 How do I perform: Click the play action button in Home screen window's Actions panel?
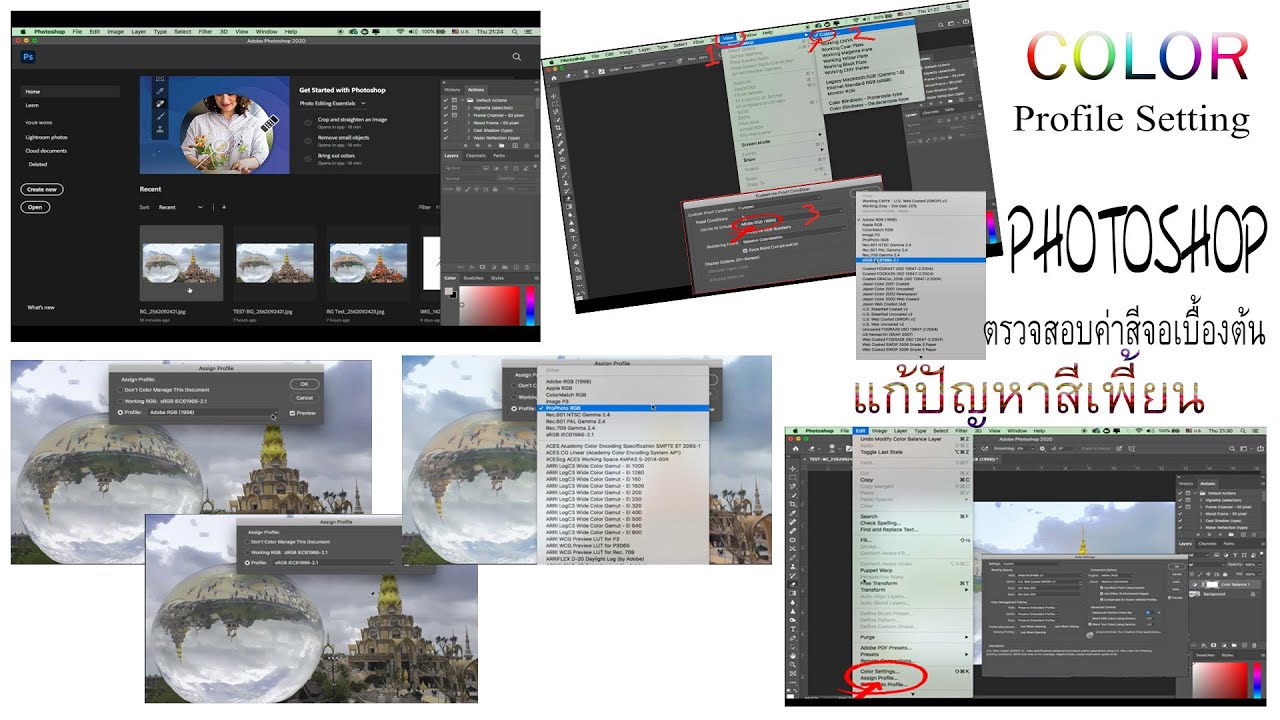pyautogui.click(x=490, y=146)
